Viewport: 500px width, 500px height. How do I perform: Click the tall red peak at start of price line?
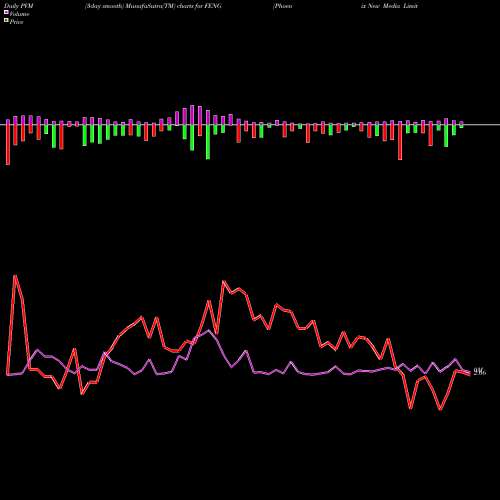pos(15,276)
